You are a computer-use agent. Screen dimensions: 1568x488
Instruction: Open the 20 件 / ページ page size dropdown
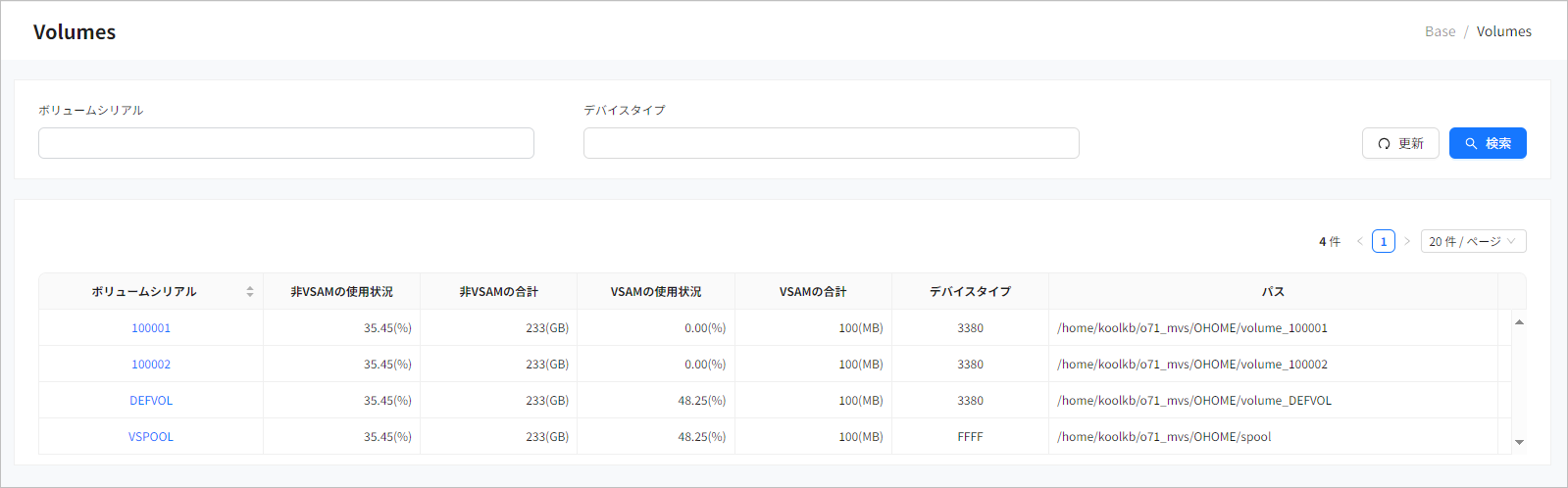[x=1473, y=241]
